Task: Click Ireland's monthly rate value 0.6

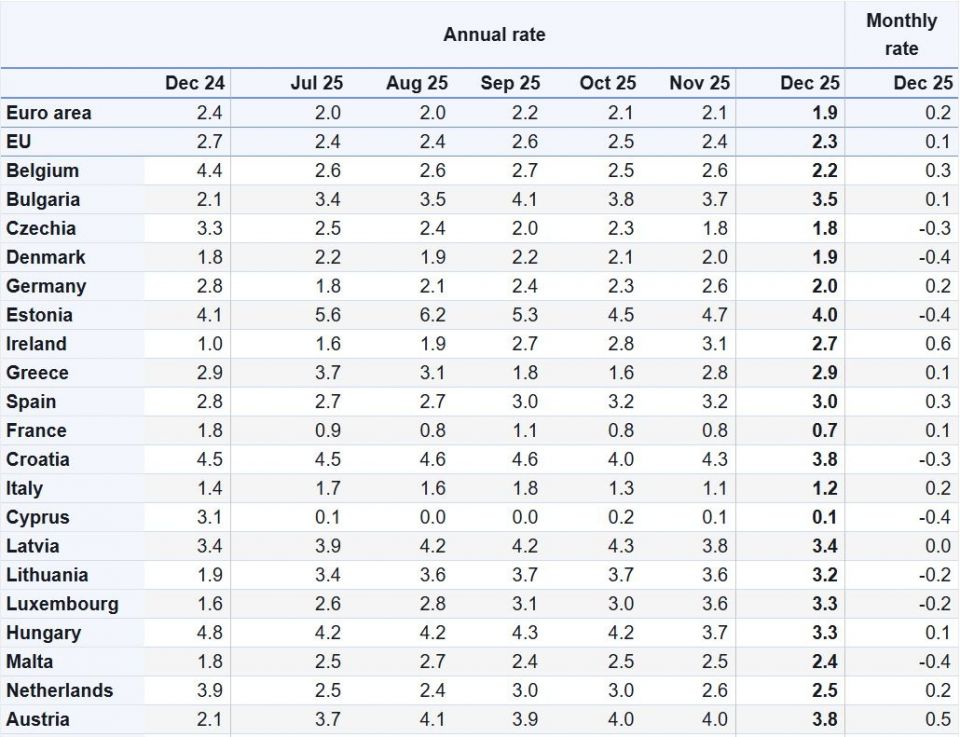Action: click(x=937, y=344)
